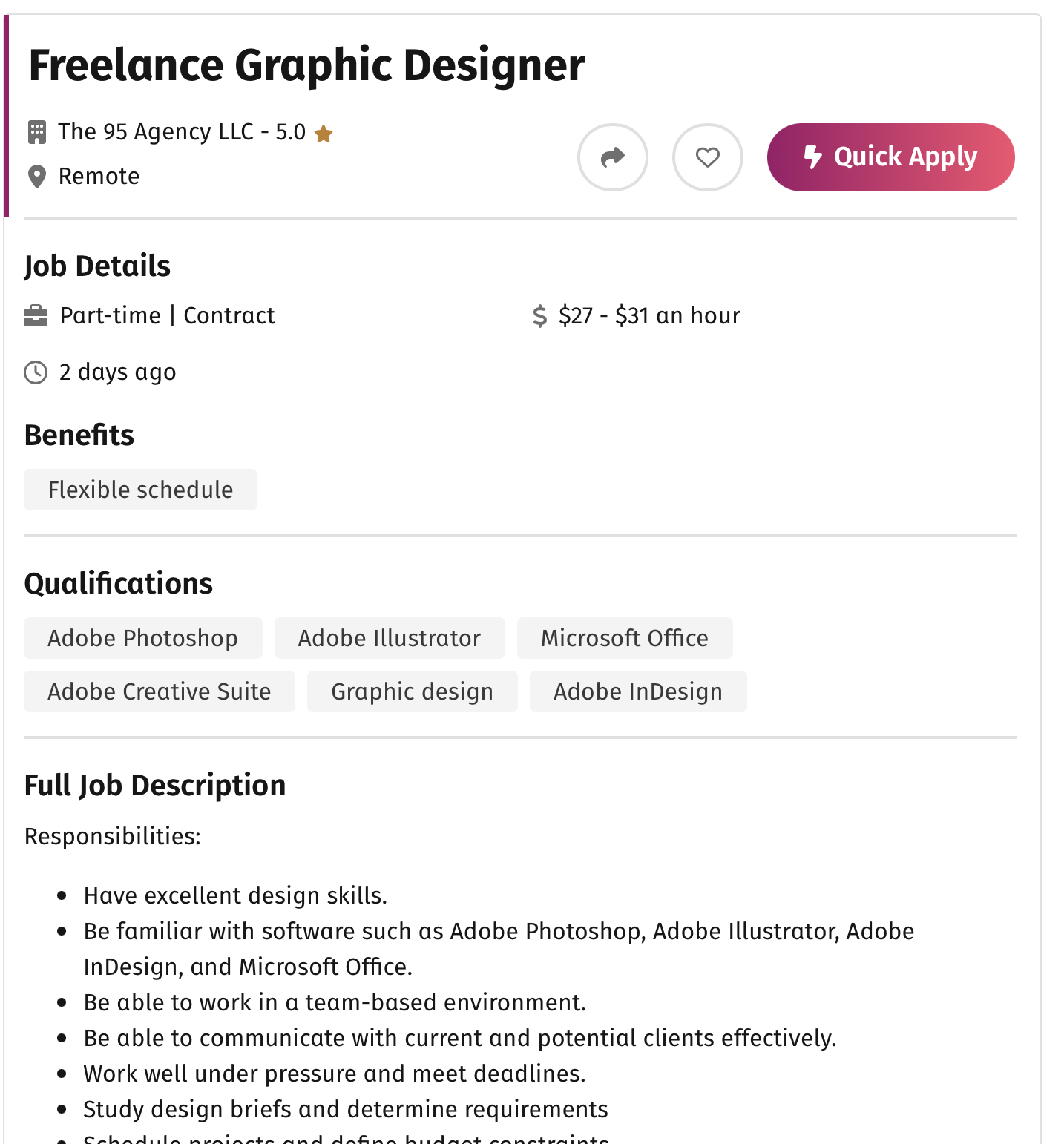Viewport: 1064px width, 1144px height.
Task: Select the Graphic design qualification tag
Action: point(412,691)
